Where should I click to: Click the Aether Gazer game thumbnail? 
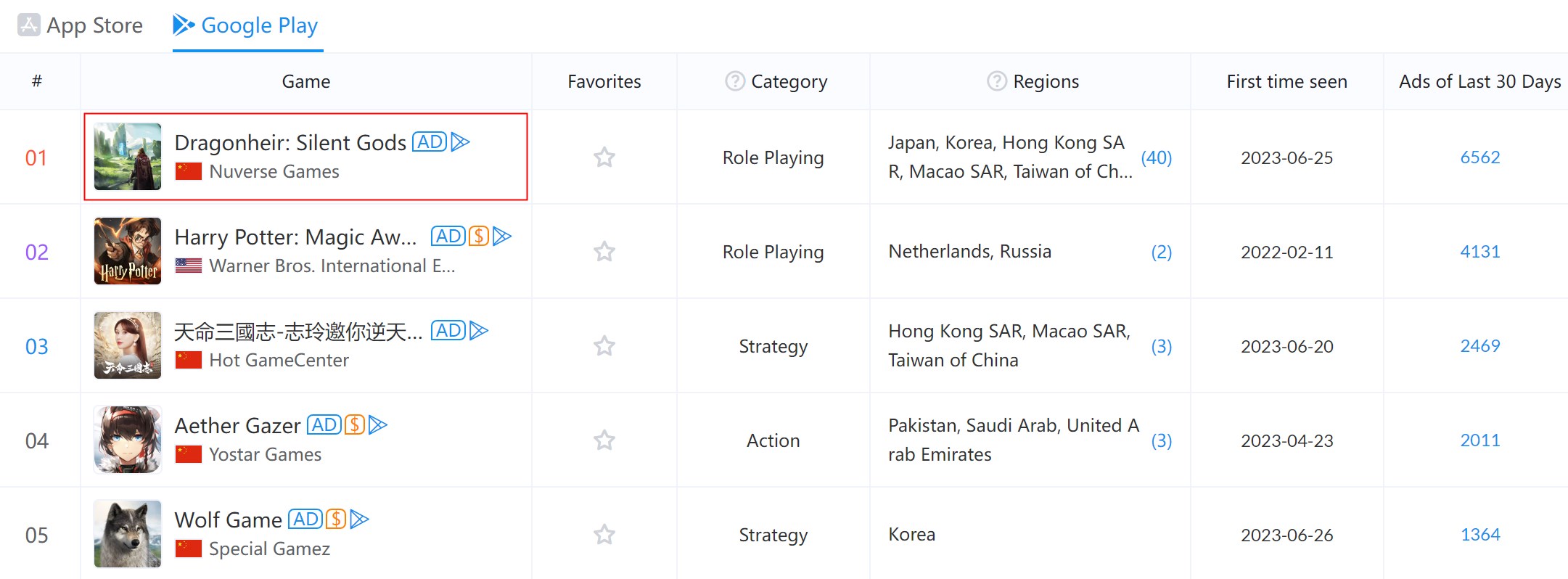click(128, 440)
